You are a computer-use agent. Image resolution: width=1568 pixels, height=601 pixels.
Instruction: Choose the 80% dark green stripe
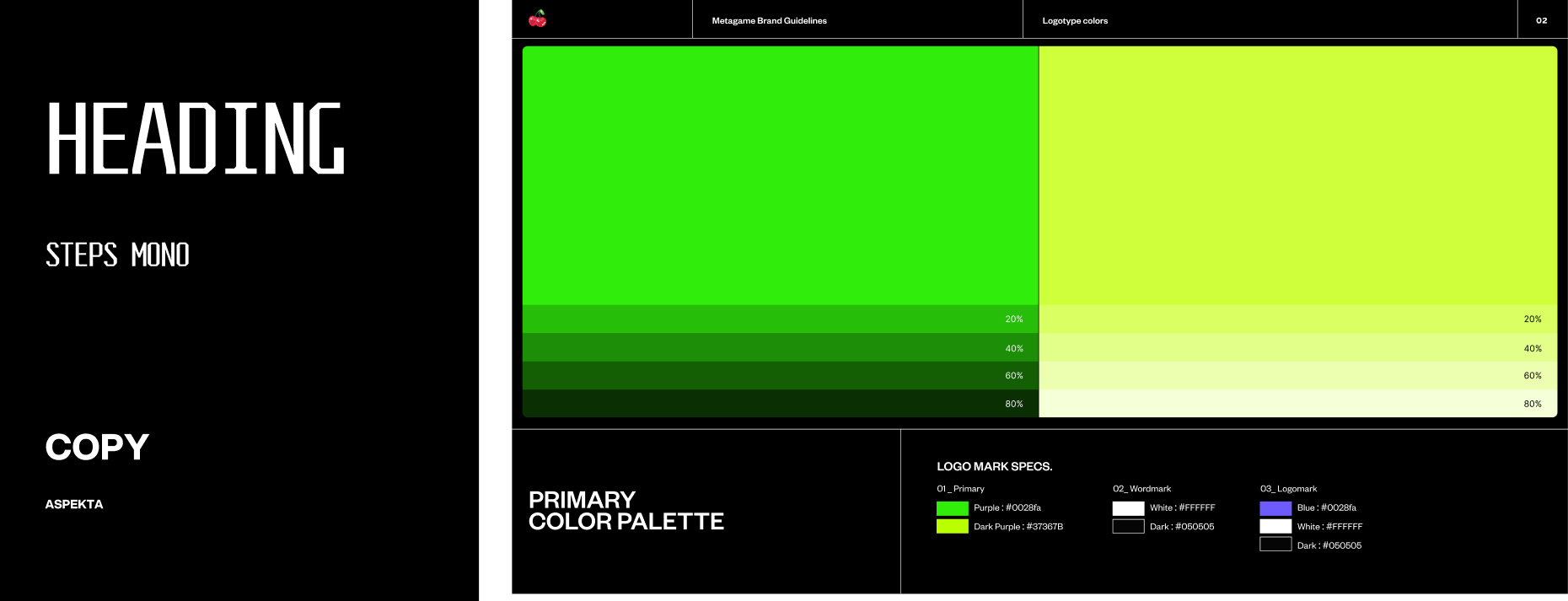pos(780,404)
